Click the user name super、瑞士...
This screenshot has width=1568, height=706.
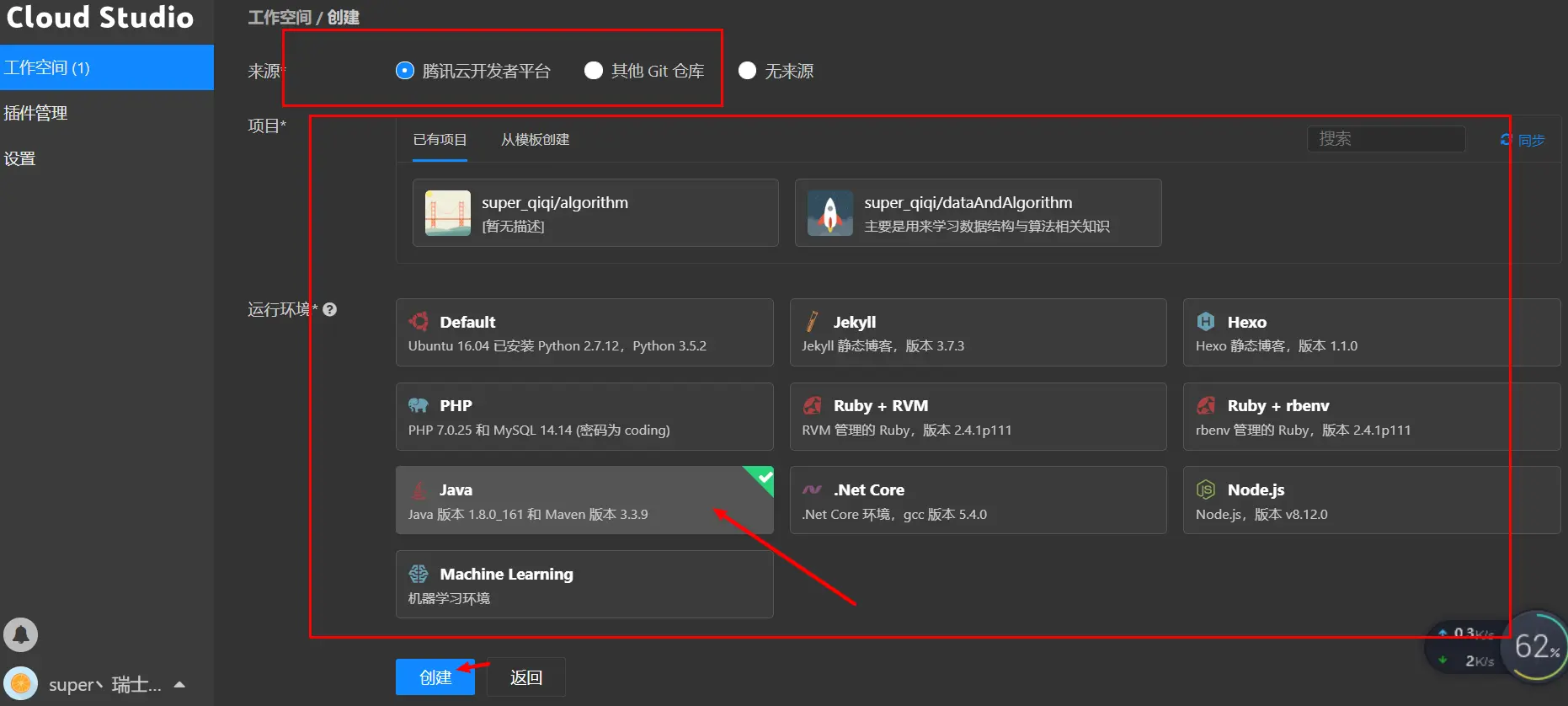[x=104, y=684]
